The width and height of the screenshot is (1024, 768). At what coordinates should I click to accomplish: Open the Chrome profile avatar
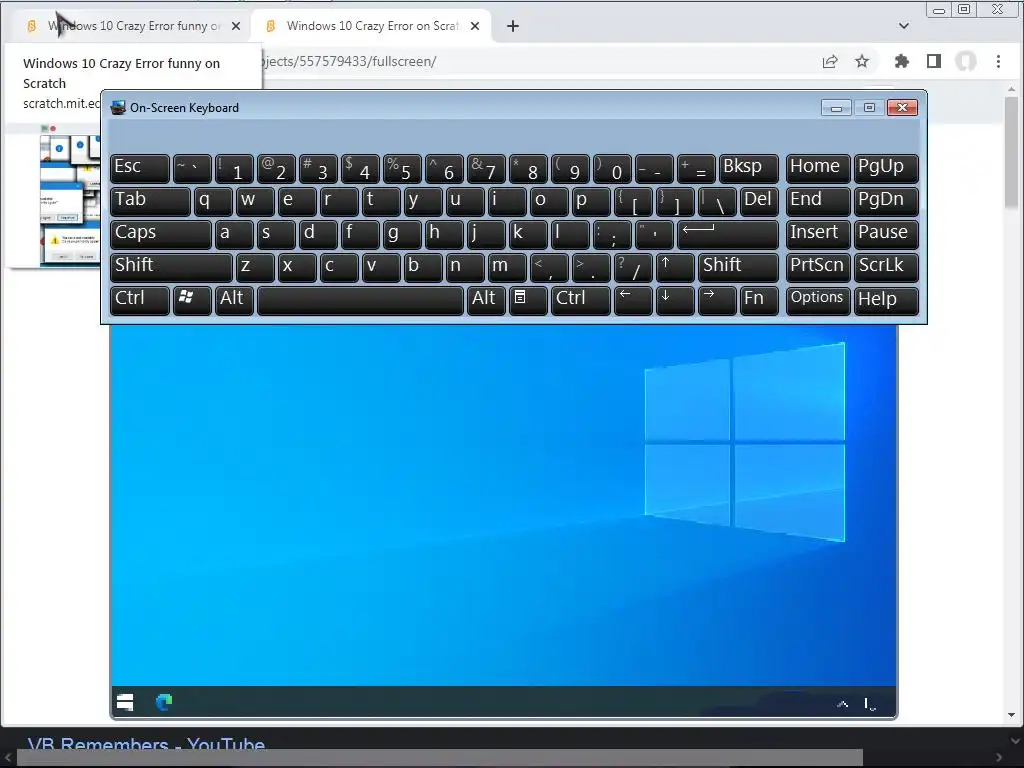click(x=966, y=61)
